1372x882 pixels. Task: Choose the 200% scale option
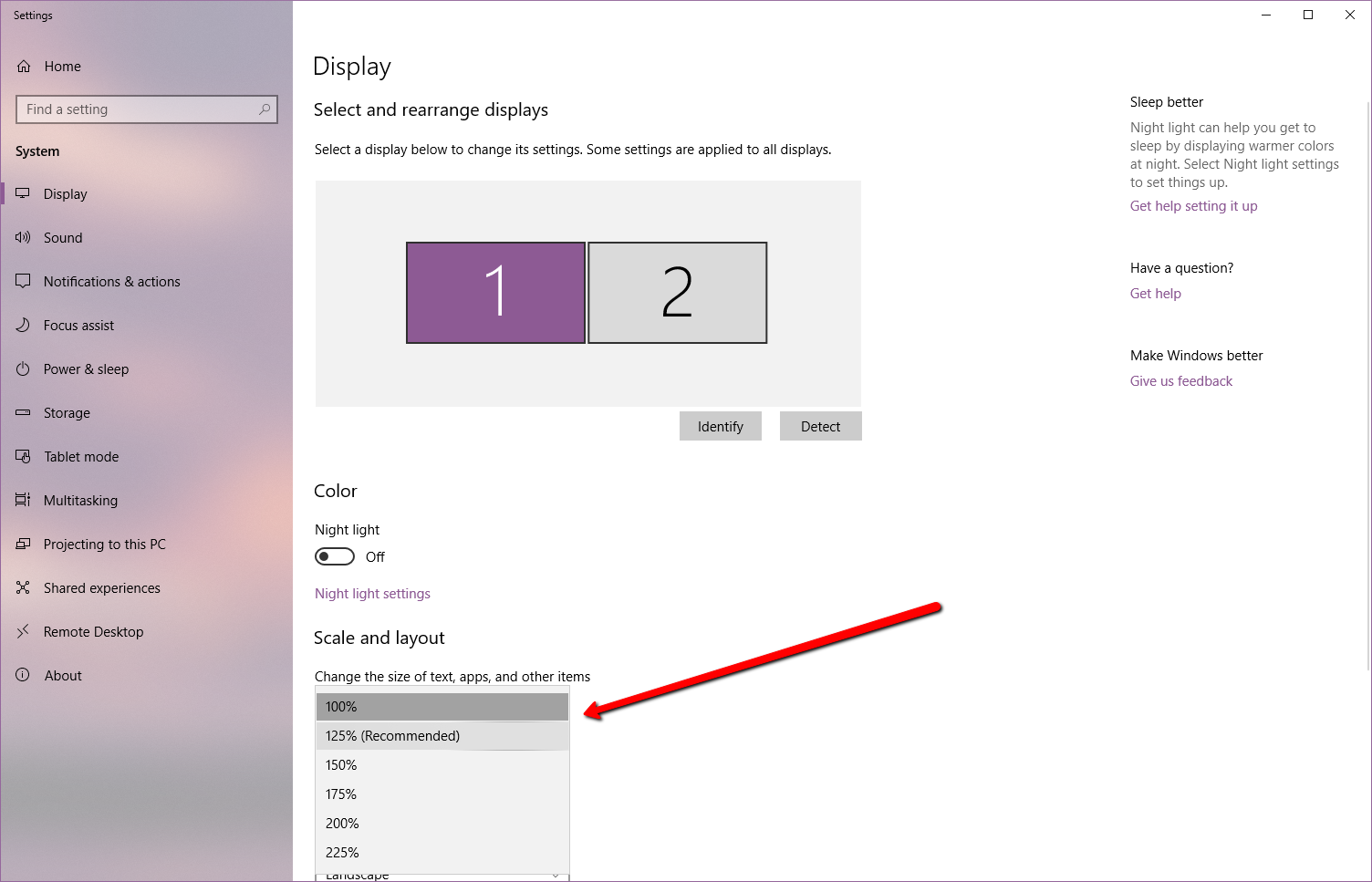tap(442, 824)
